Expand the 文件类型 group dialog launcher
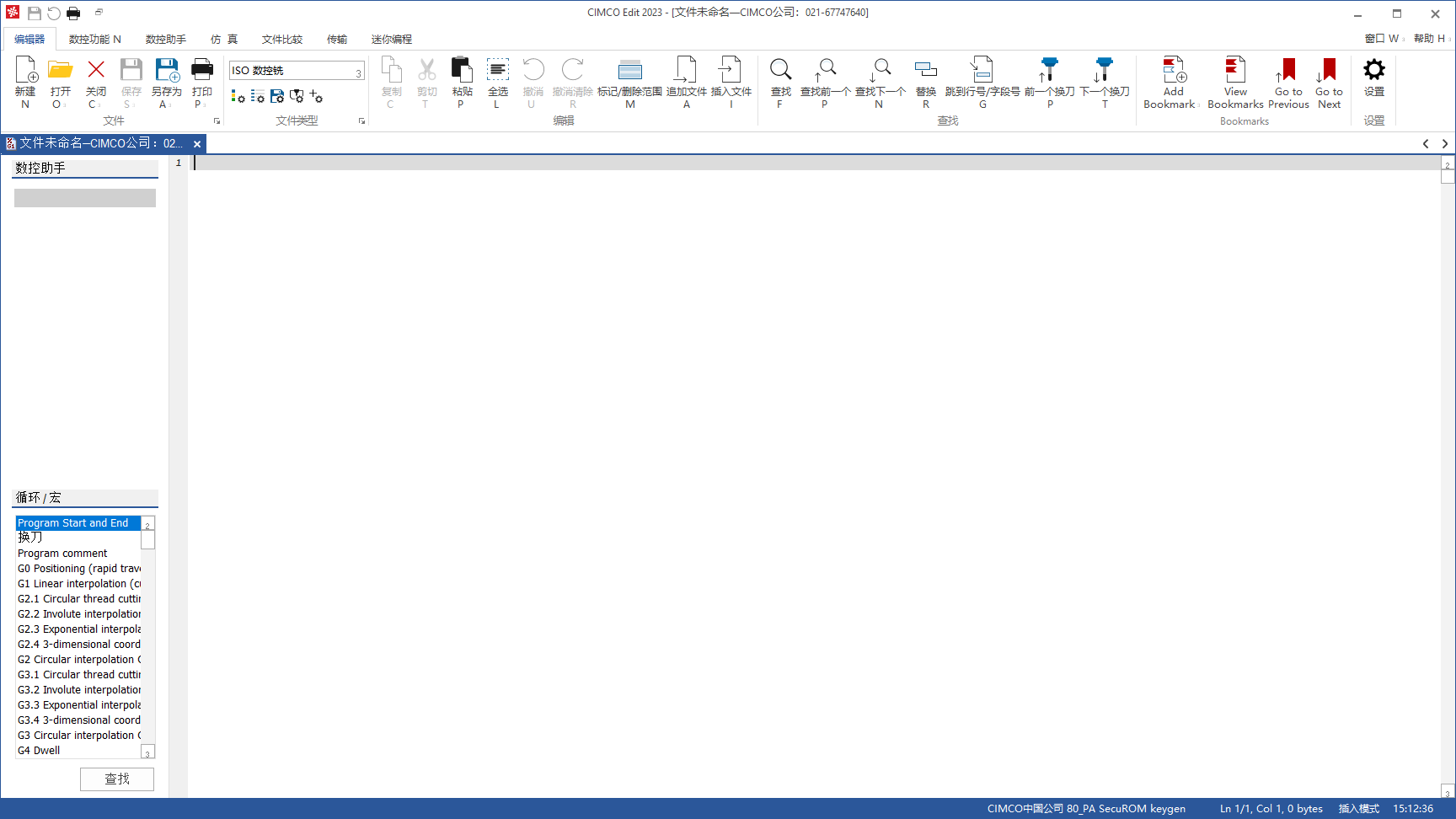Screen dimensions: 1456x819 pyautogui.click(x=362, y=121)
